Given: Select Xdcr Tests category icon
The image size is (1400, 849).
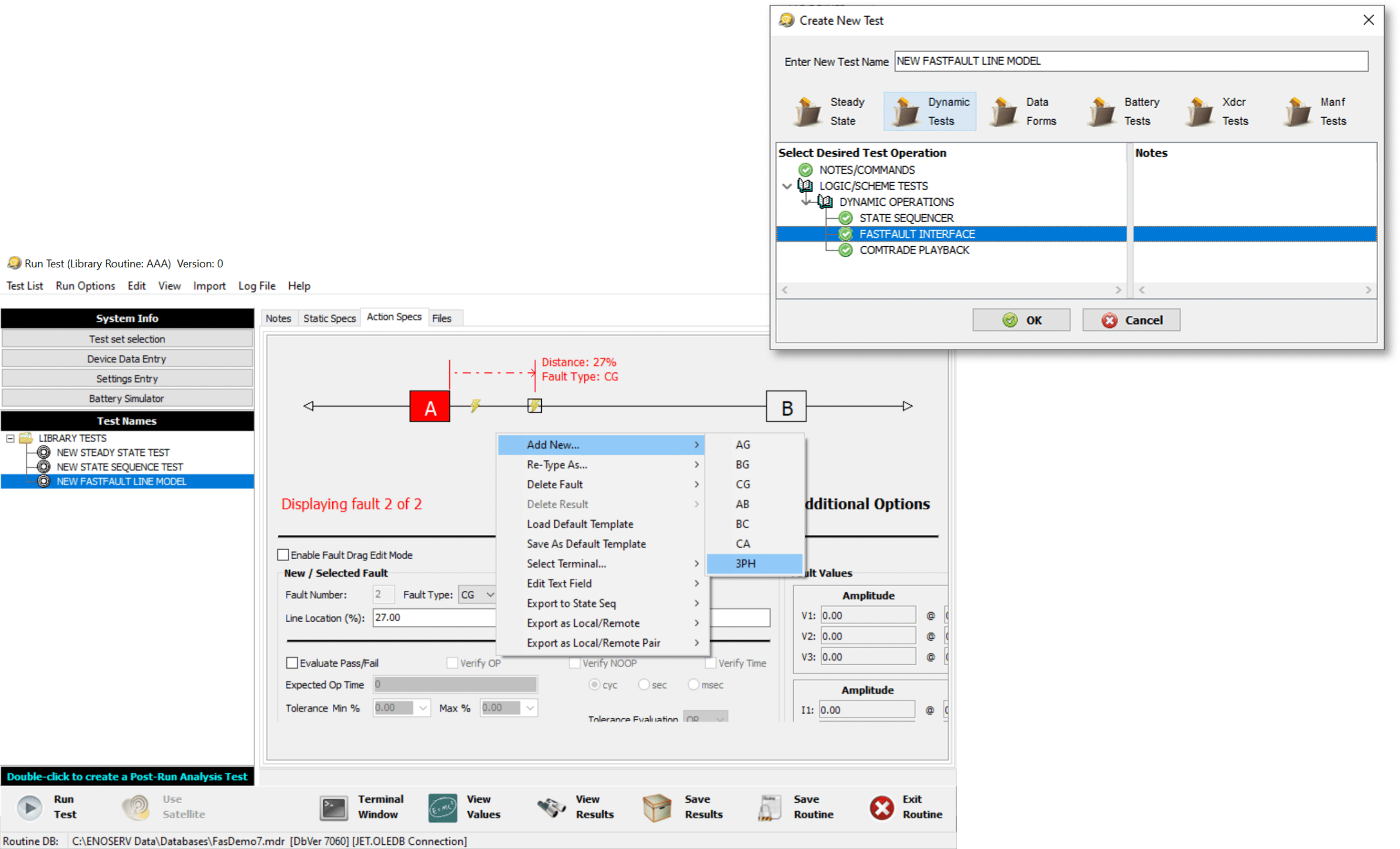Looking at the screenshot, I should 1199,111.
